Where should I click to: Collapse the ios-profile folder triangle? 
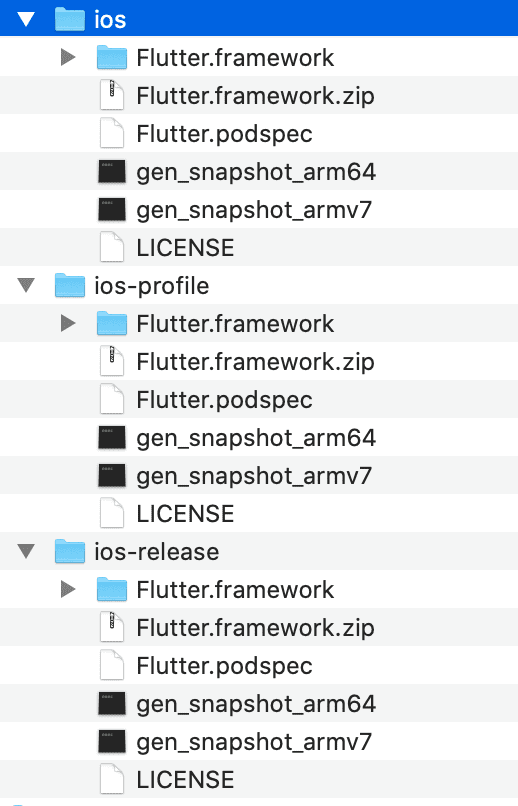[26, 285]
